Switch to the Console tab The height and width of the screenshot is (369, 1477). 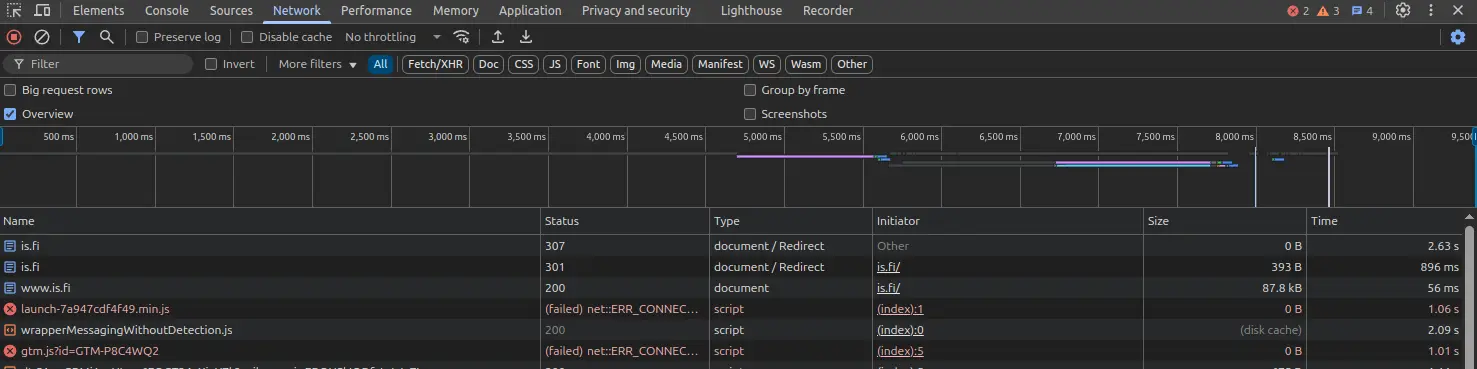[167, 11]
